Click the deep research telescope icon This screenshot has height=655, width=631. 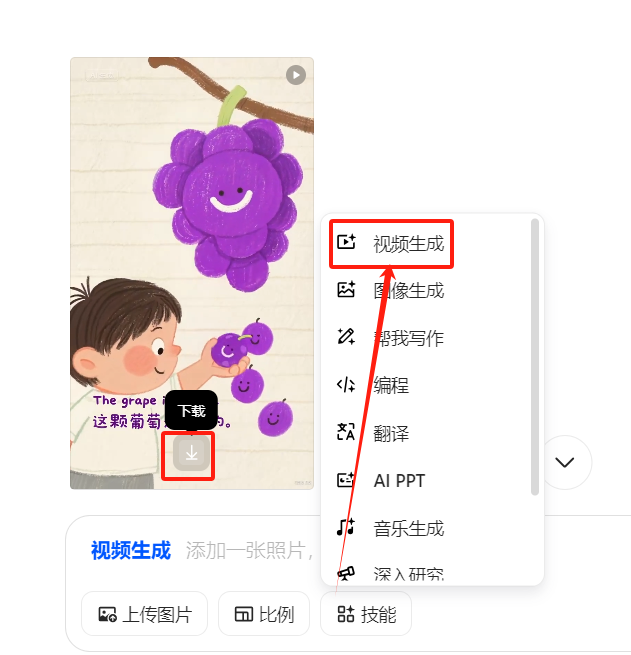tap(346, 573)
